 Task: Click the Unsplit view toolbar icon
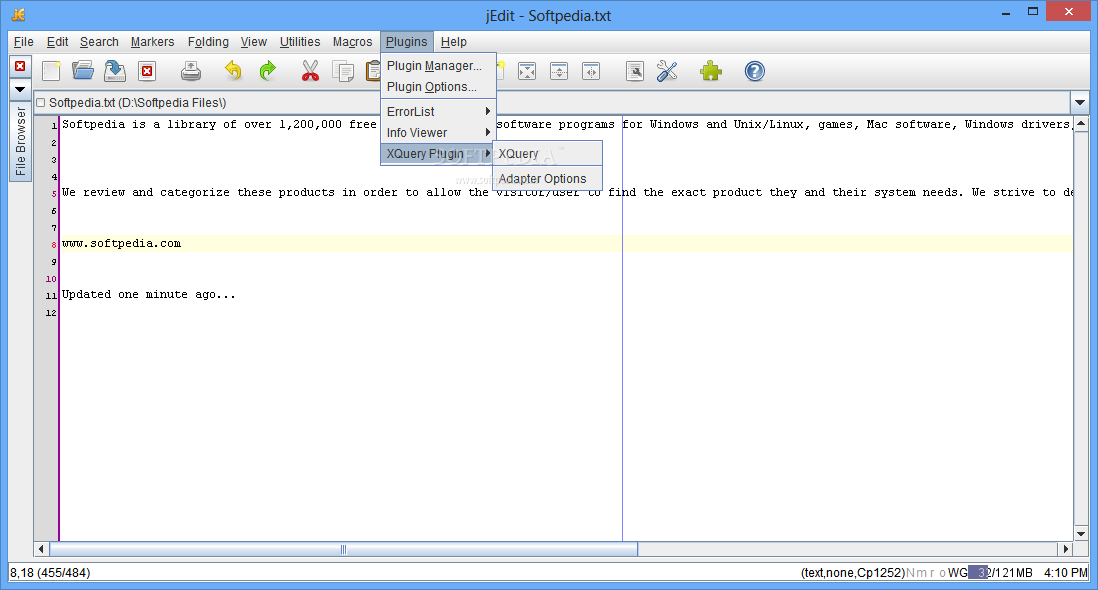click(x=527, y=71)
